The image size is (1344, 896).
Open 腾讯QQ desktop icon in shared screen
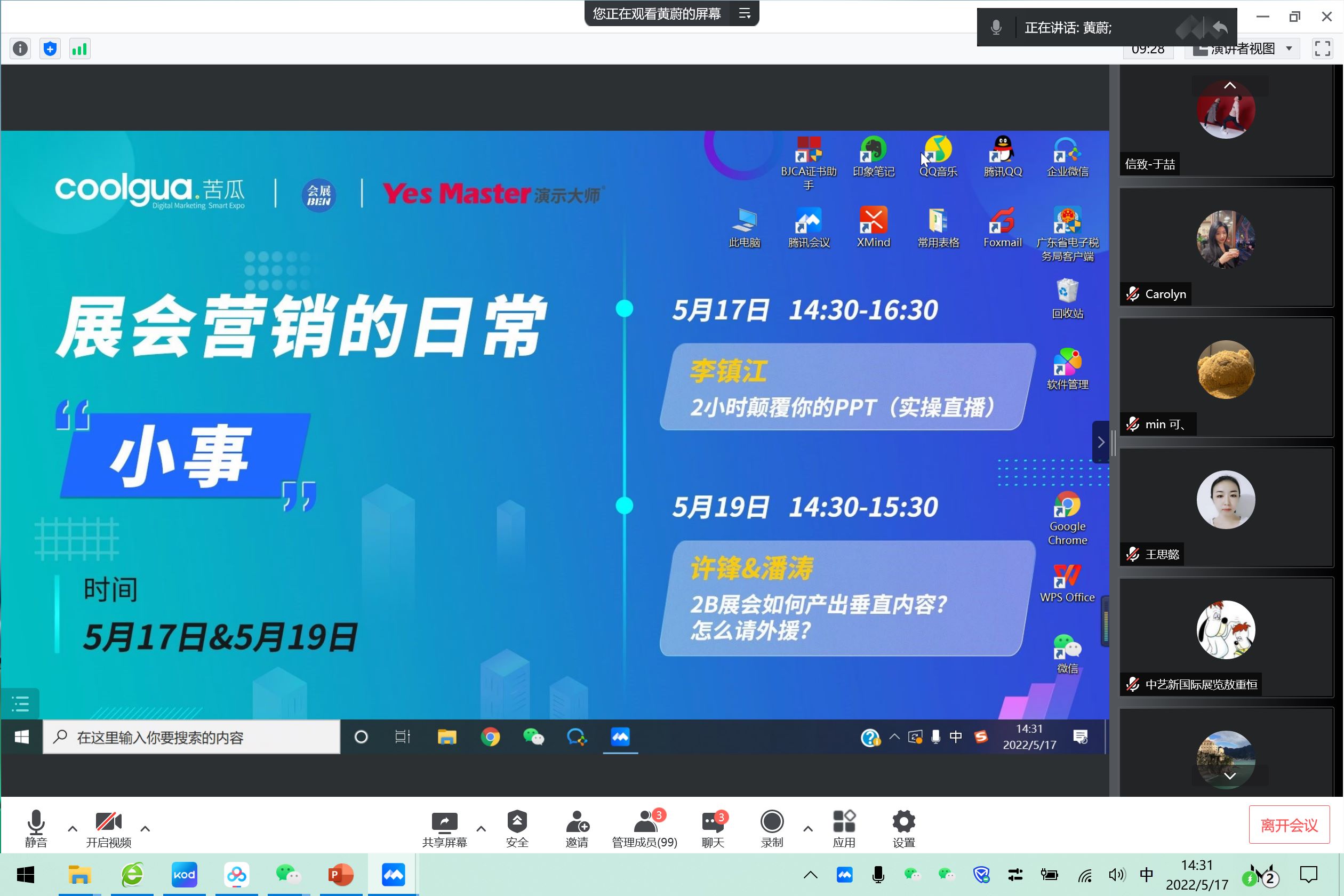(x=1002, y=157)
